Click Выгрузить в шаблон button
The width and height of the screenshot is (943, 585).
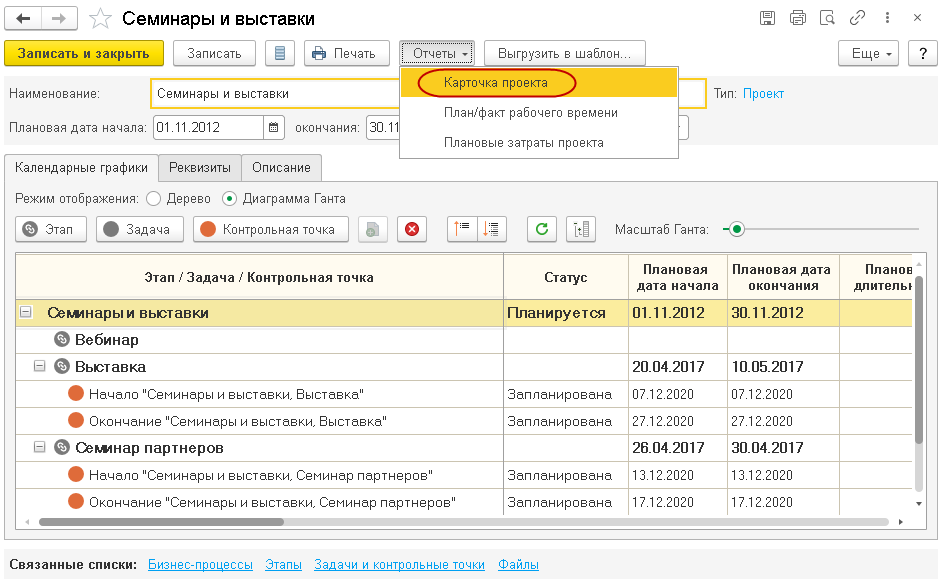pyautogui.click(x=565, y=54)
